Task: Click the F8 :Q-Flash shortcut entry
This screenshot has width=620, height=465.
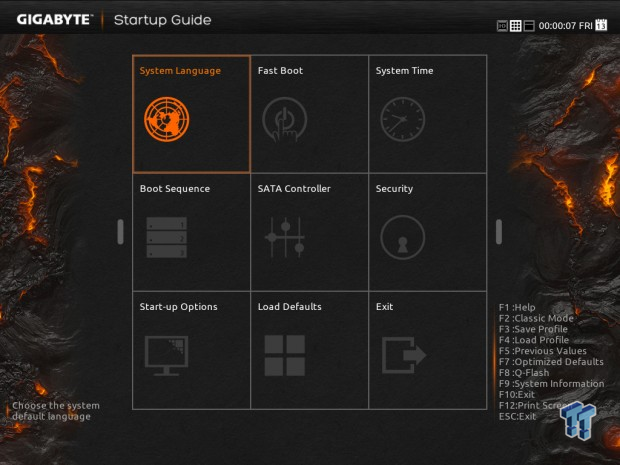Action: [x=524, y=373]
